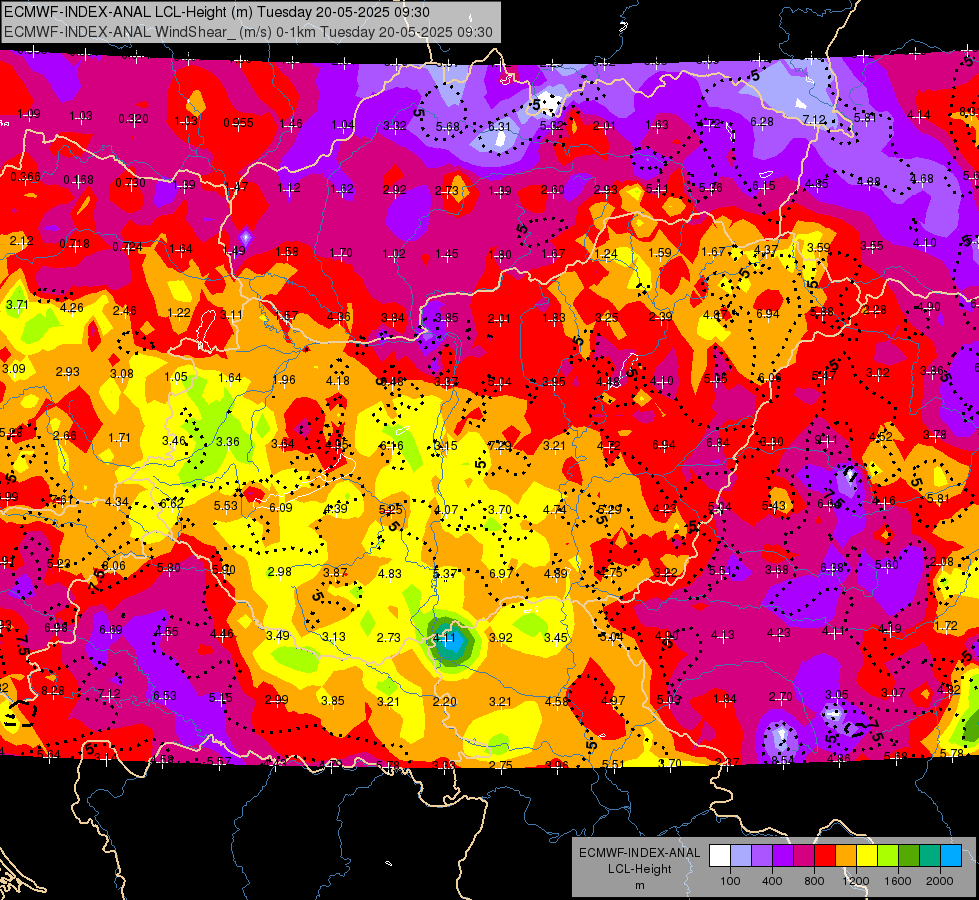Click the yellow legend swatch
979x900 pixels.
867,856
